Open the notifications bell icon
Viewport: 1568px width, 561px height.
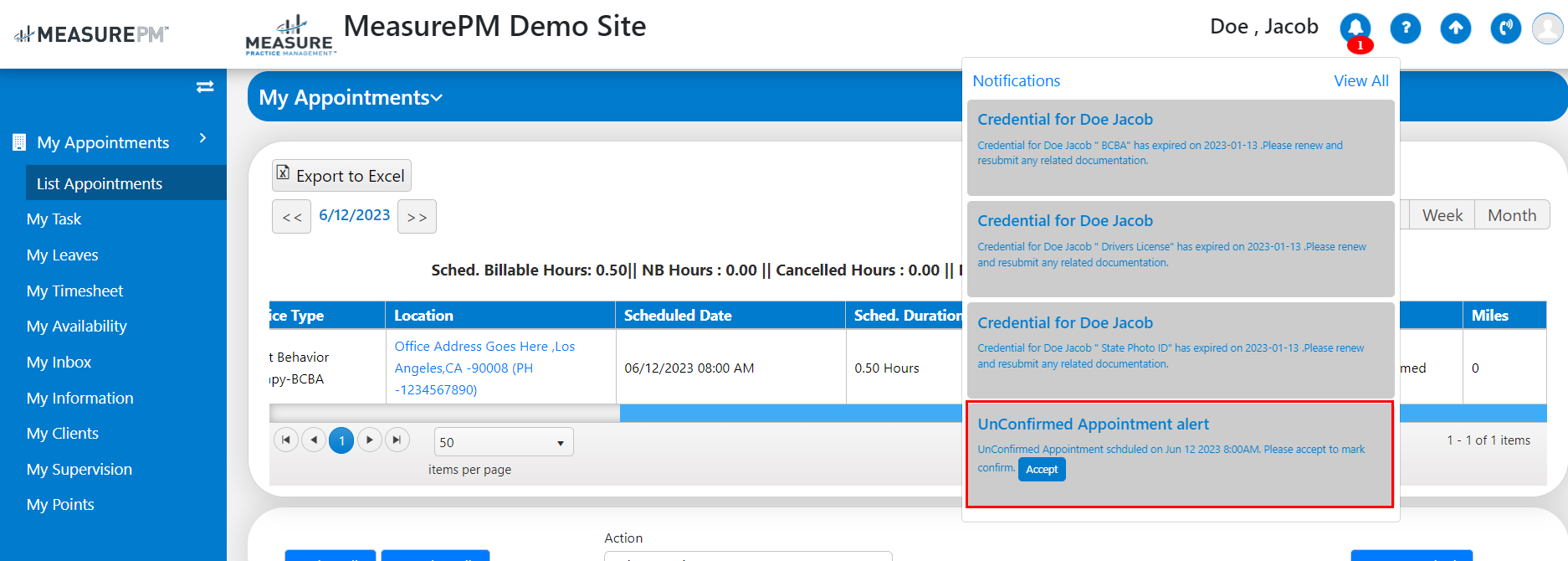click(x=1355, y=28)
